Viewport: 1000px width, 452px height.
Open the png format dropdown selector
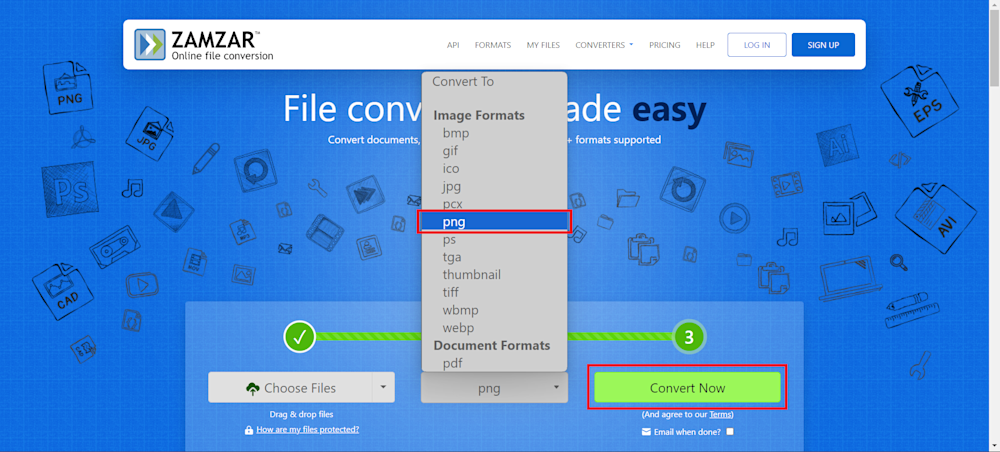494,388
